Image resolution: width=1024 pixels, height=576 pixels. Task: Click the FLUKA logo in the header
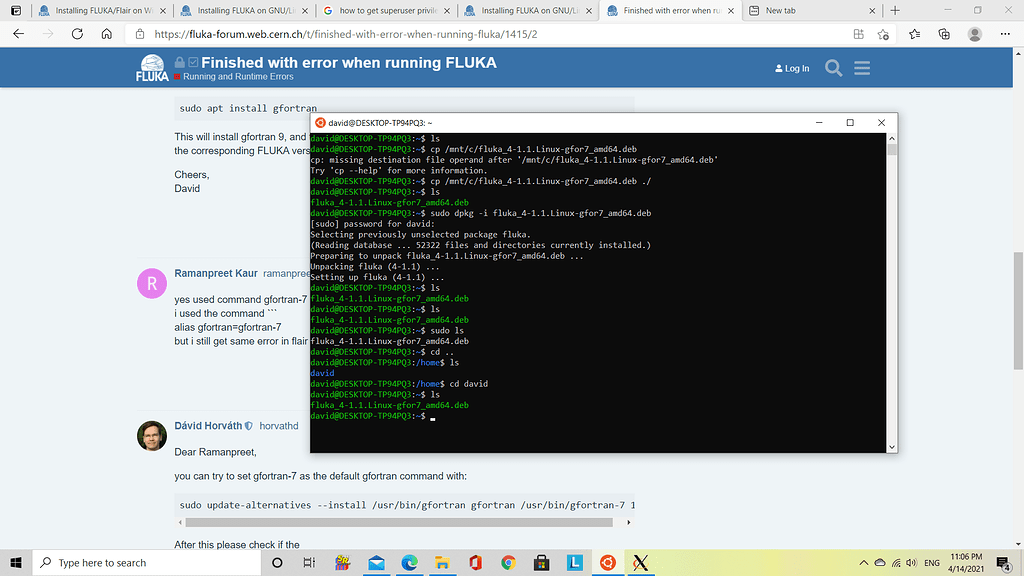(x=153, y=67)
